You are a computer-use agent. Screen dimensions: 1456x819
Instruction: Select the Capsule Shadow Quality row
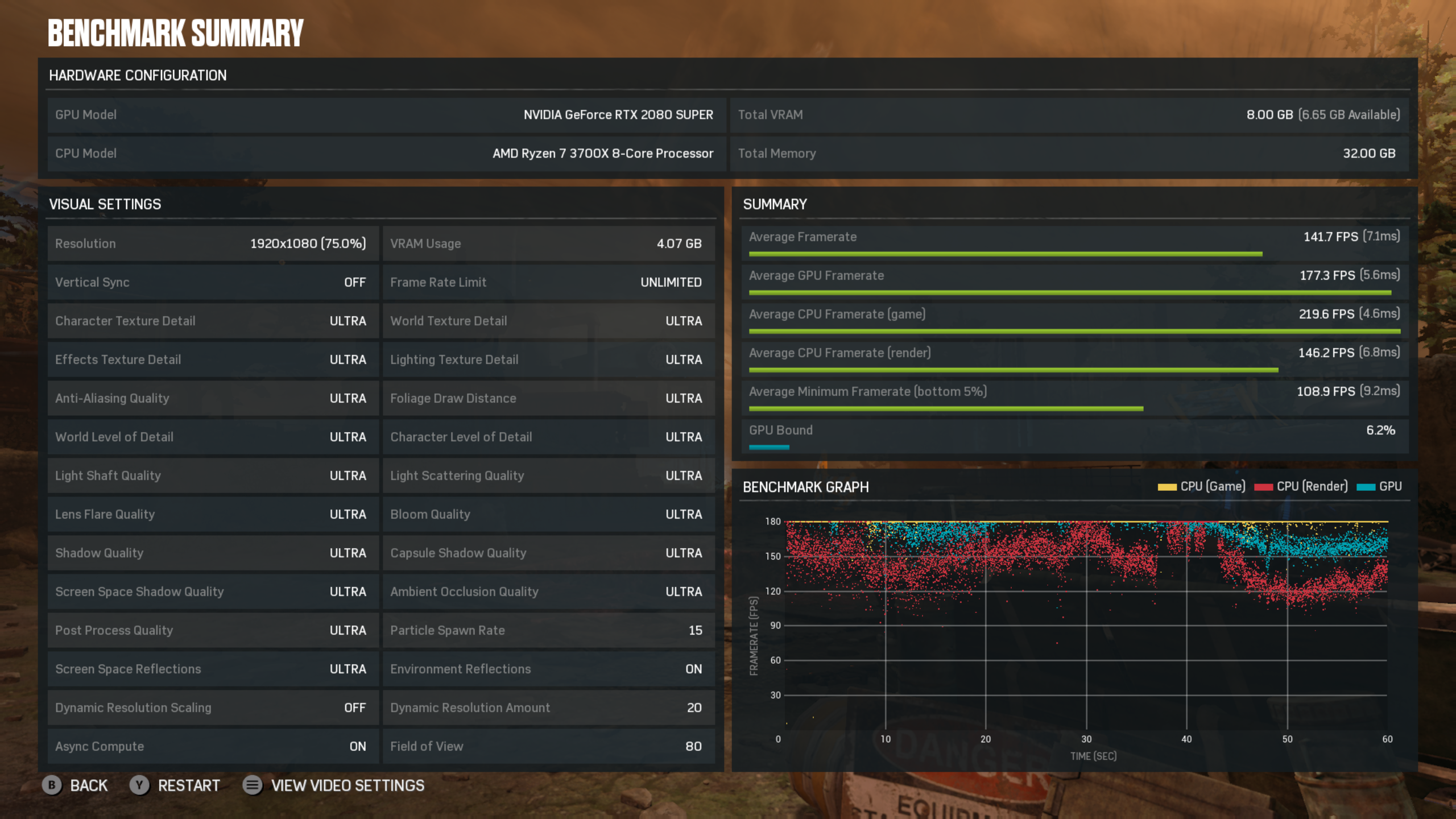click(x=548, y=553)
